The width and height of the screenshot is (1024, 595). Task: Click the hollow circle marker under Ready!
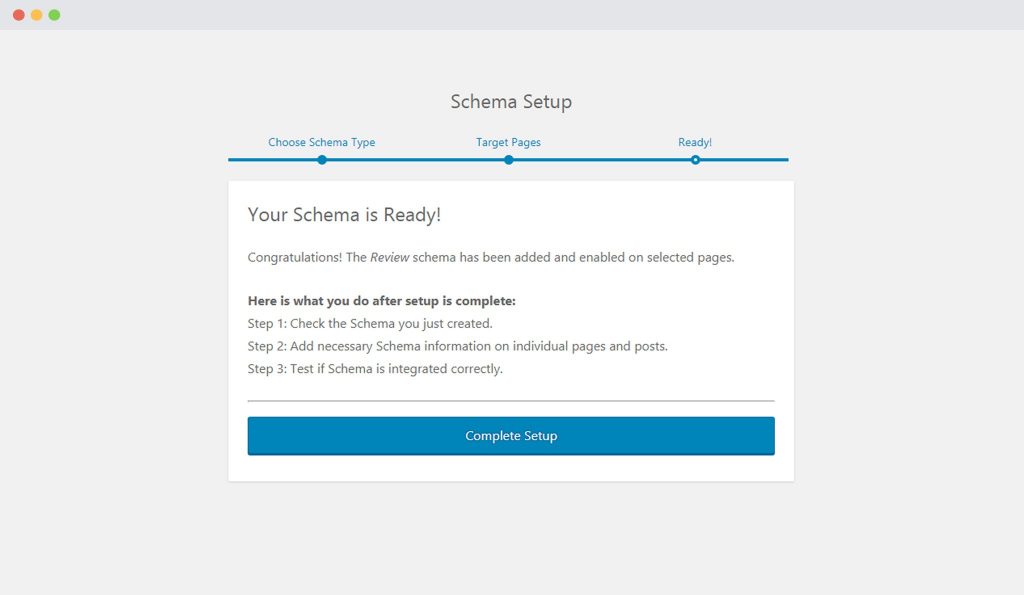(x=695, y=160)
